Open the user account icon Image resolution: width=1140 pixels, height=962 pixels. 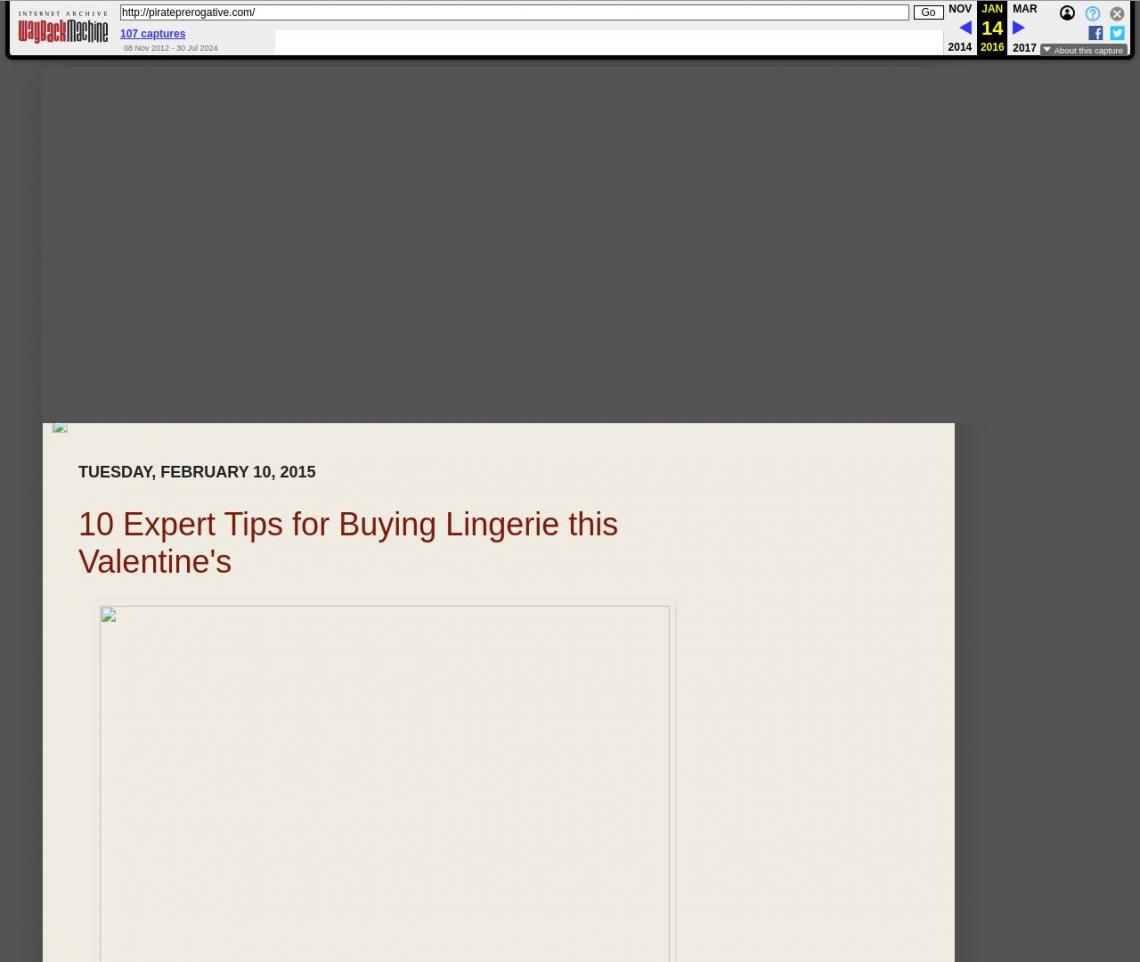(1067, 13)
